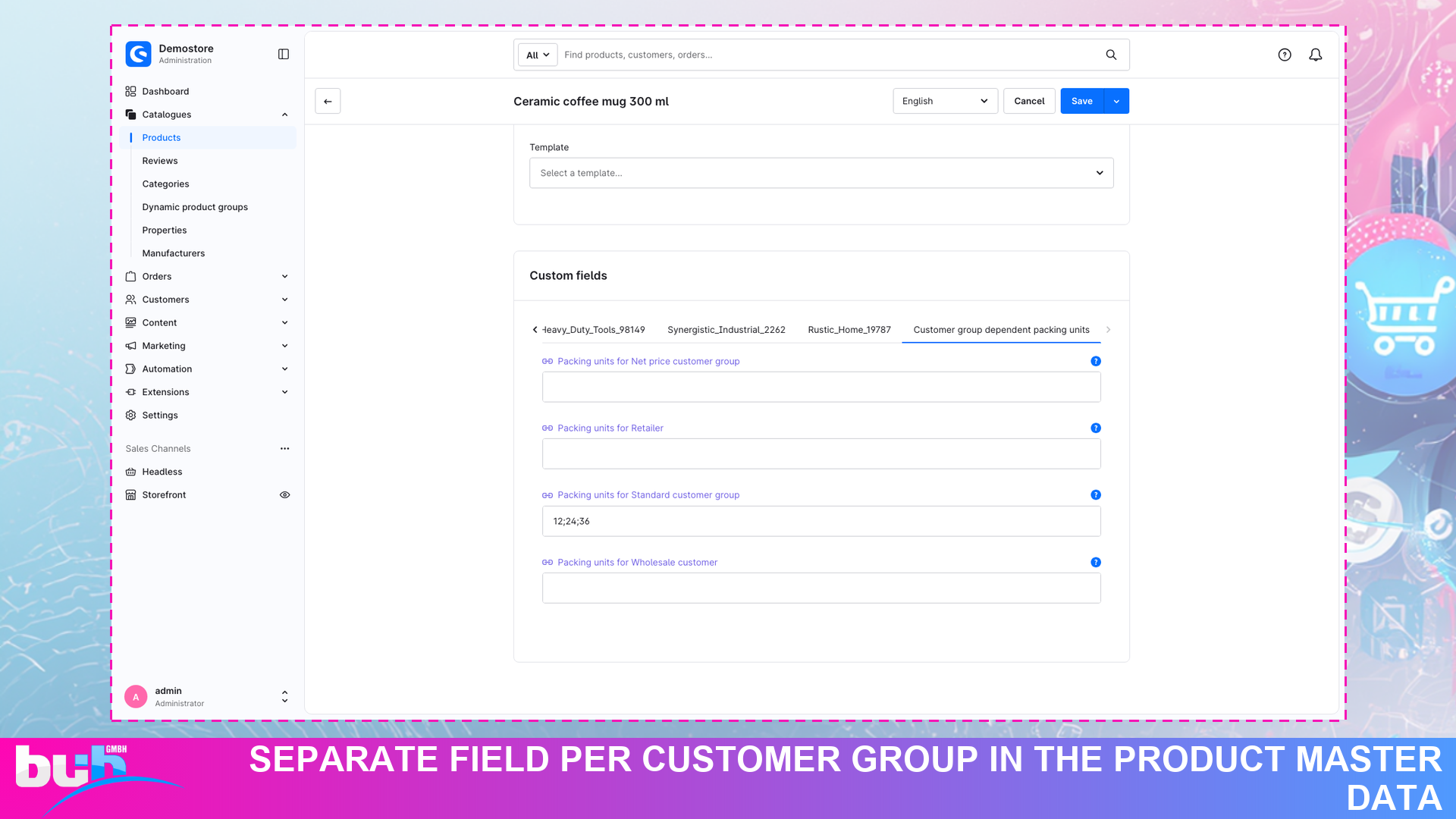Click help icon for Standard customer group
This screenshot has height=819, width=1456.
click(1096, 494)
